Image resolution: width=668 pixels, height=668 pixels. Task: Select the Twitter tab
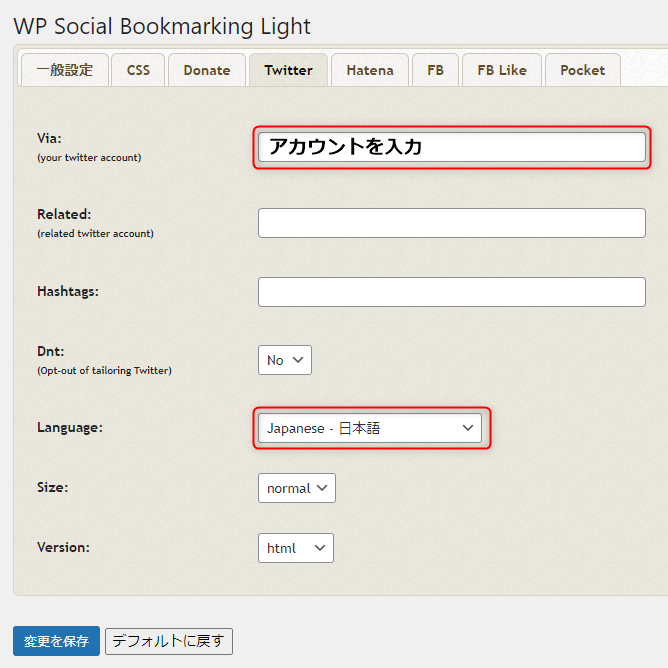click(288, 70)
